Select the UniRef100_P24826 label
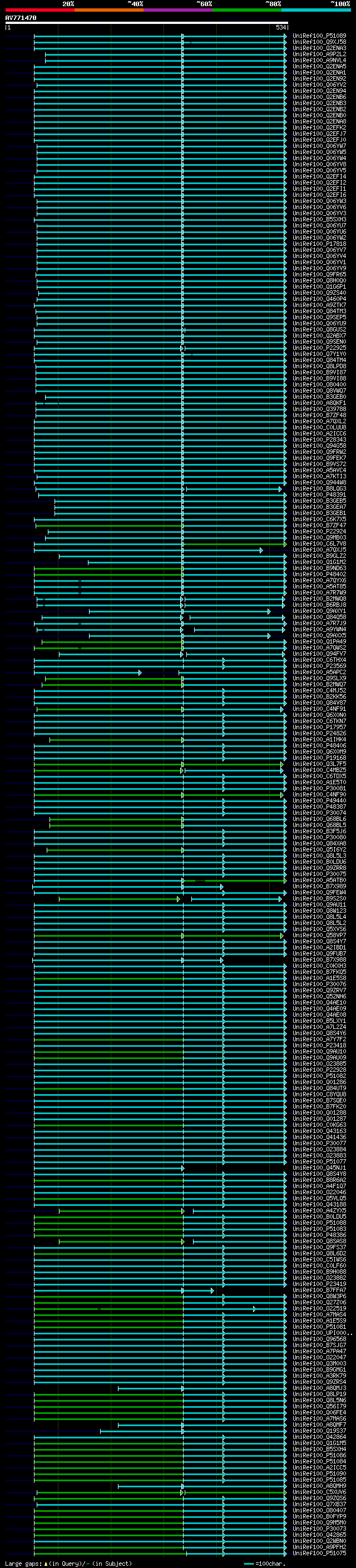 [x=319, y=734]
